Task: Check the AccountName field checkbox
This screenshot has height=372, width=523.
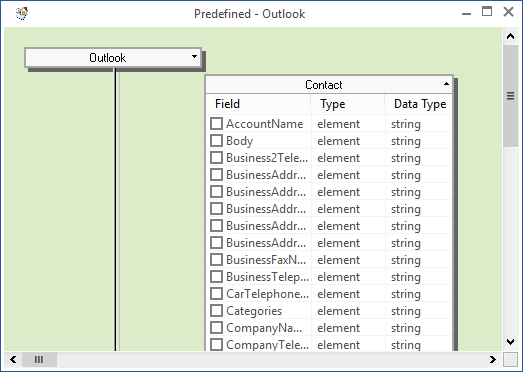Action: coord(216,124)
